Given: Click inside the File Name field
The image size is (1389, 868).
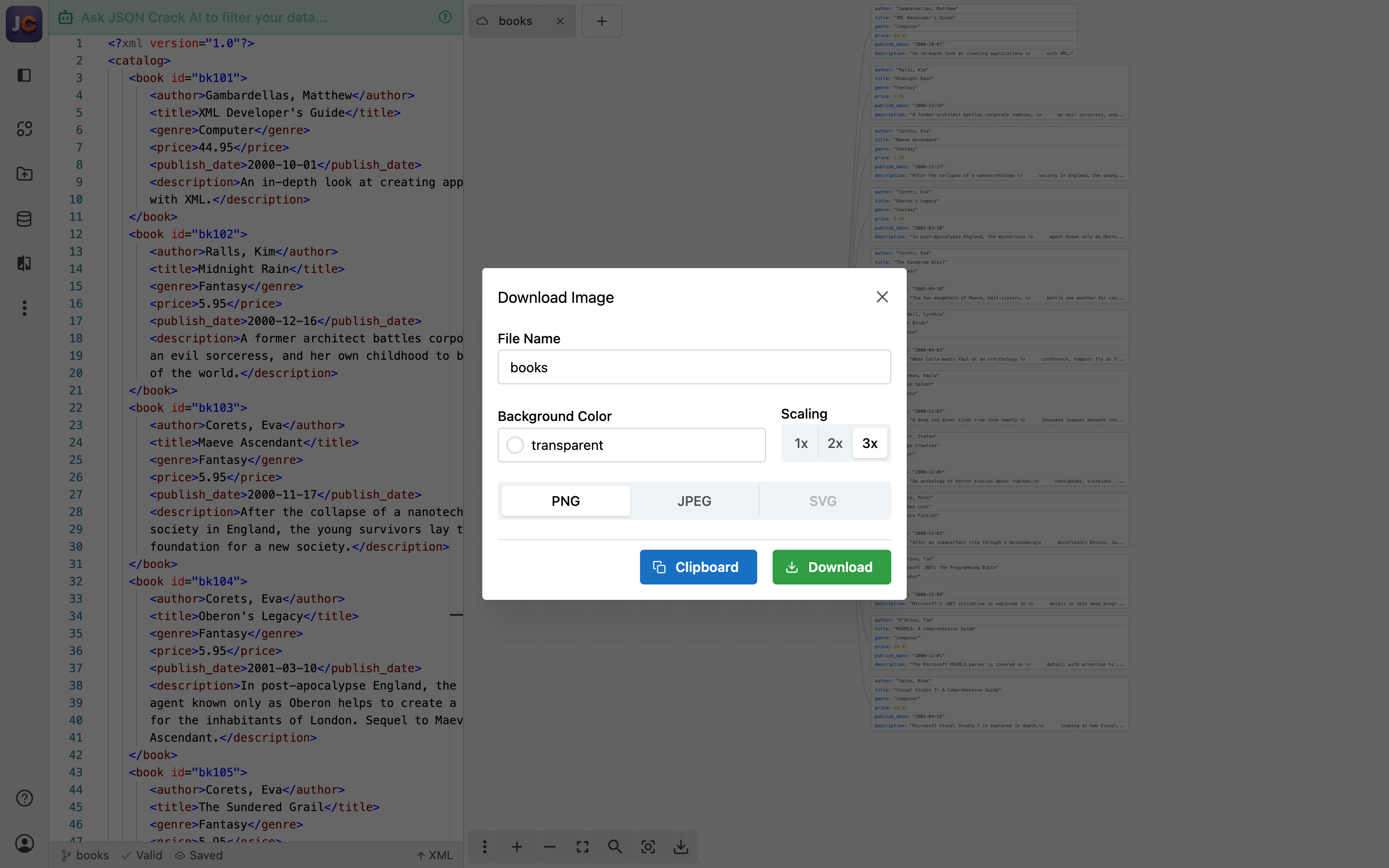Looking at the screenshot, I should (x=694, y=367).
